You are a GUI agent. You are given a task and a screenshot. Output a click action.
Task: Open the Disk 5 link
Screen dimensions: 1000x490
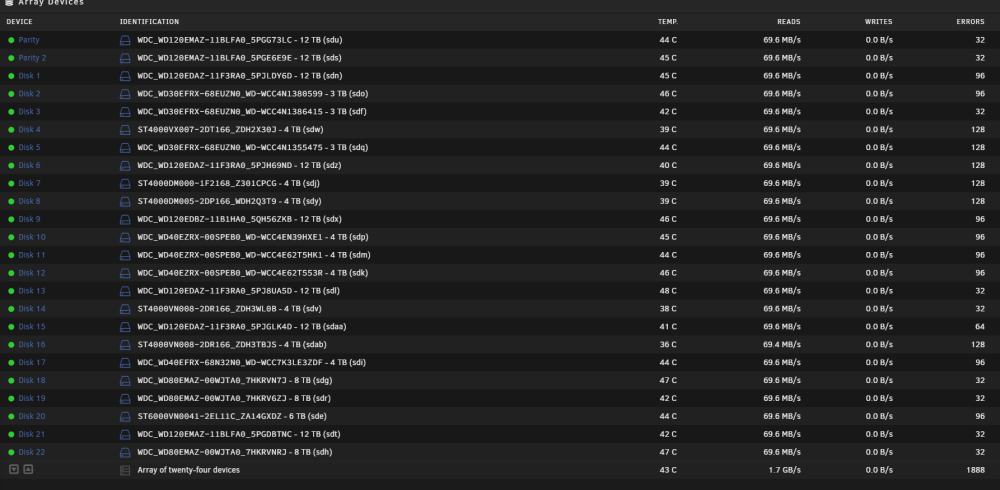coord(29,147)
